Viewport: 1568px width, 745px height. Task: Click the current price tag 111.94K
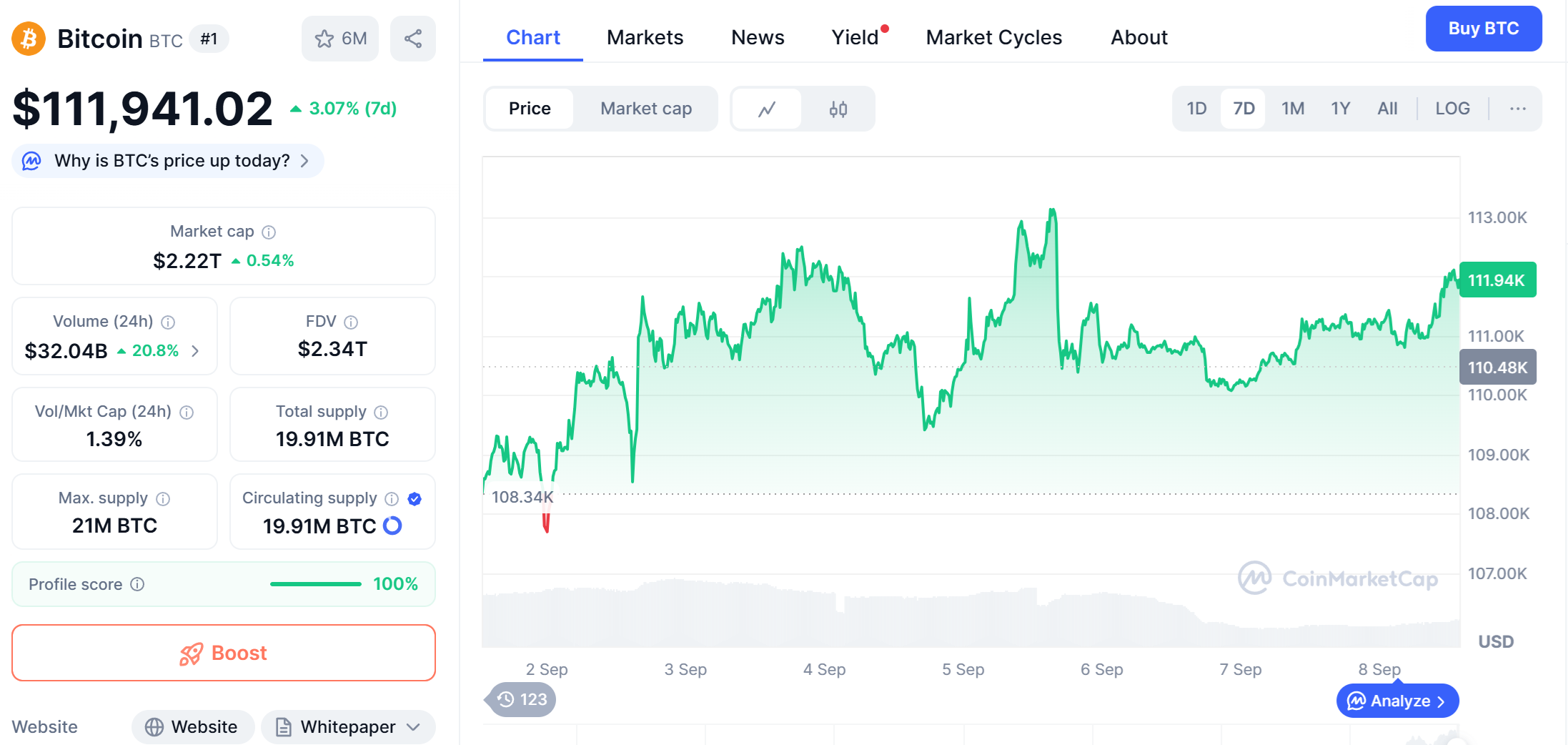point(1497,280)
